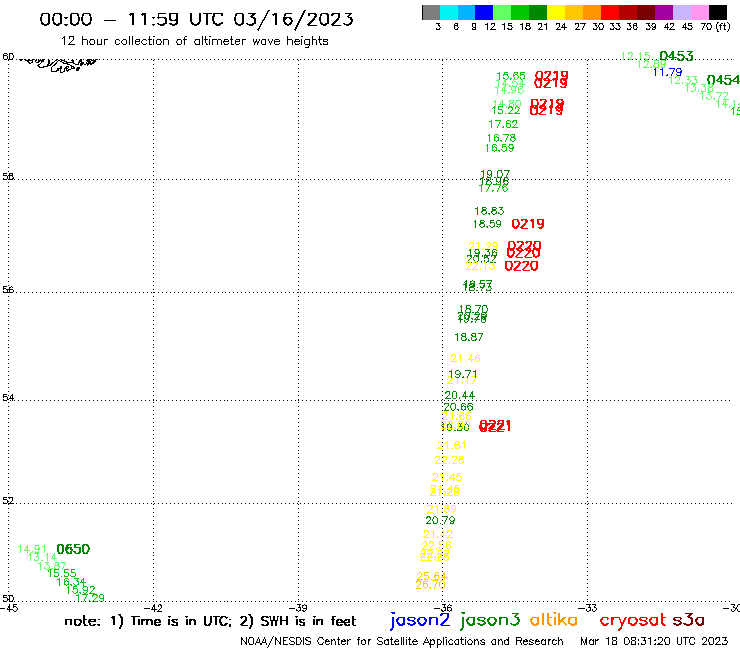Click the '0219' stamp beside 18.59
The image size is (740, 650).
pos(528,224)
